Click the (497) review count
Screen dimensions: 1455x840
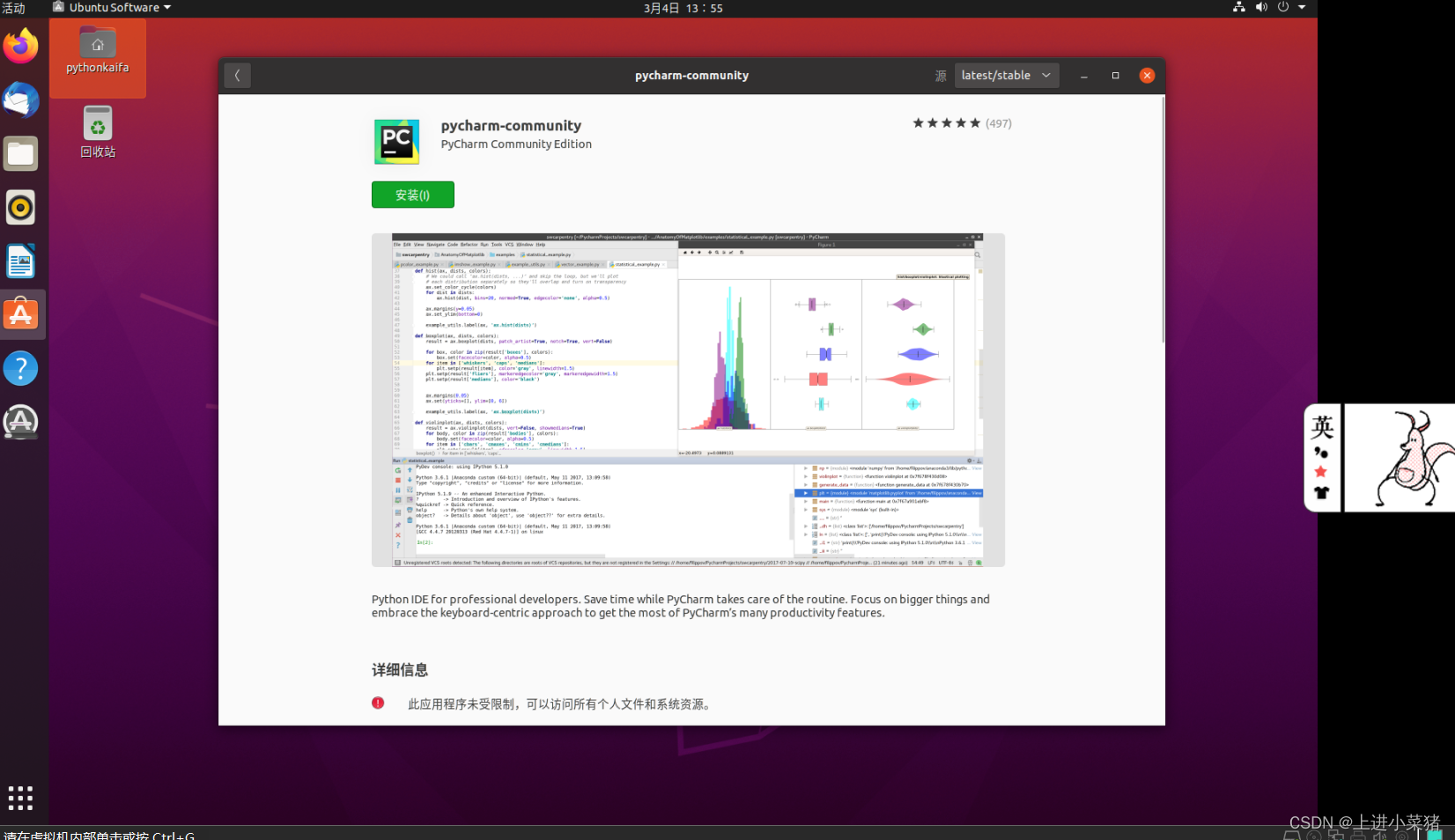pos(999,123)
